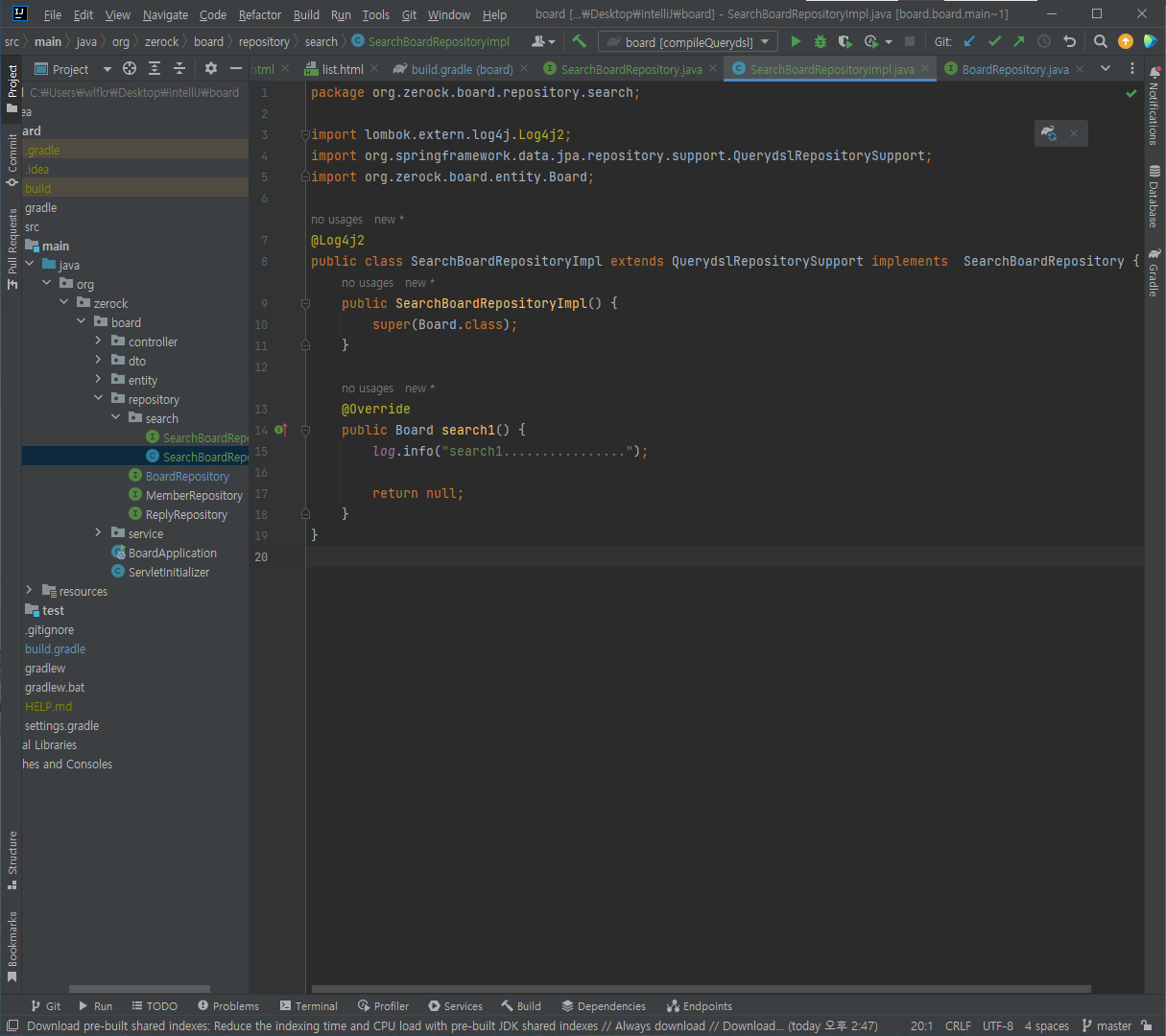
Task: Click Select Opened File target icon
Action: point(130,68)
